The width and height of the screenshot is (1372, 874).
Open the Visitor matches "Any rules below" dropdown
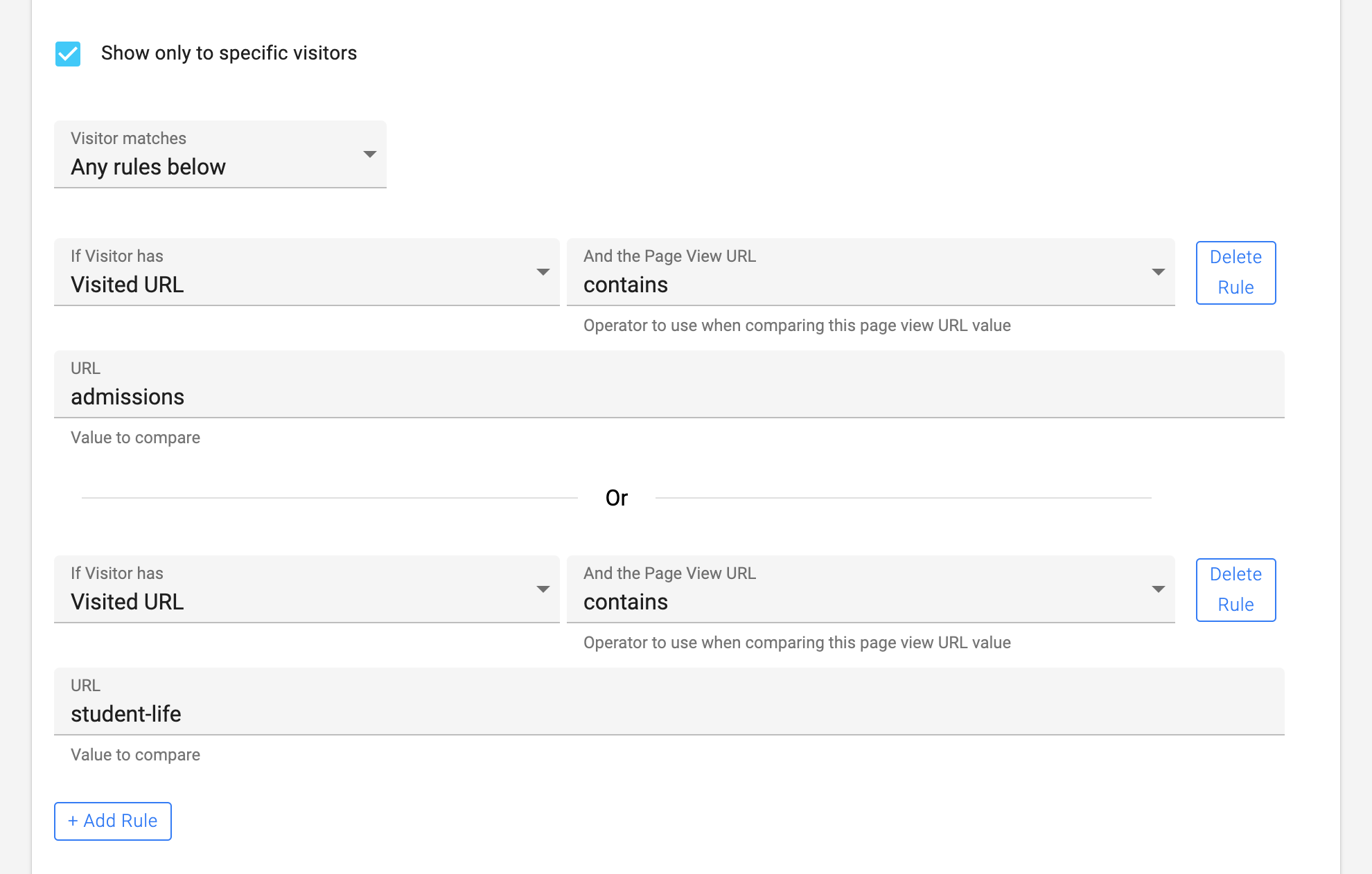[219, 154]
